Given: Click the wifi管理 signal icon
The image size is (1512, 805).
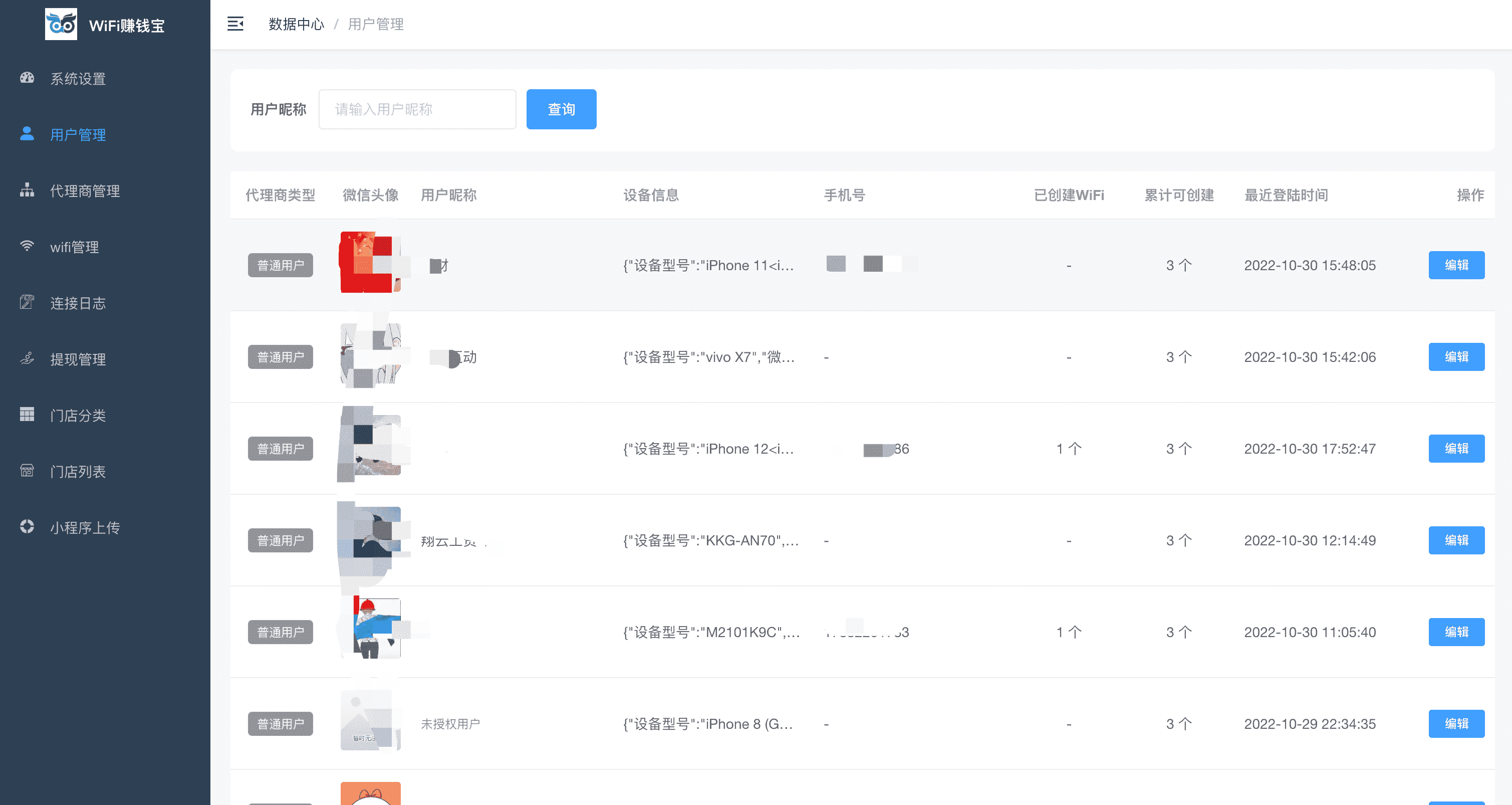Looking at the screenshot, I should [27, 246].
